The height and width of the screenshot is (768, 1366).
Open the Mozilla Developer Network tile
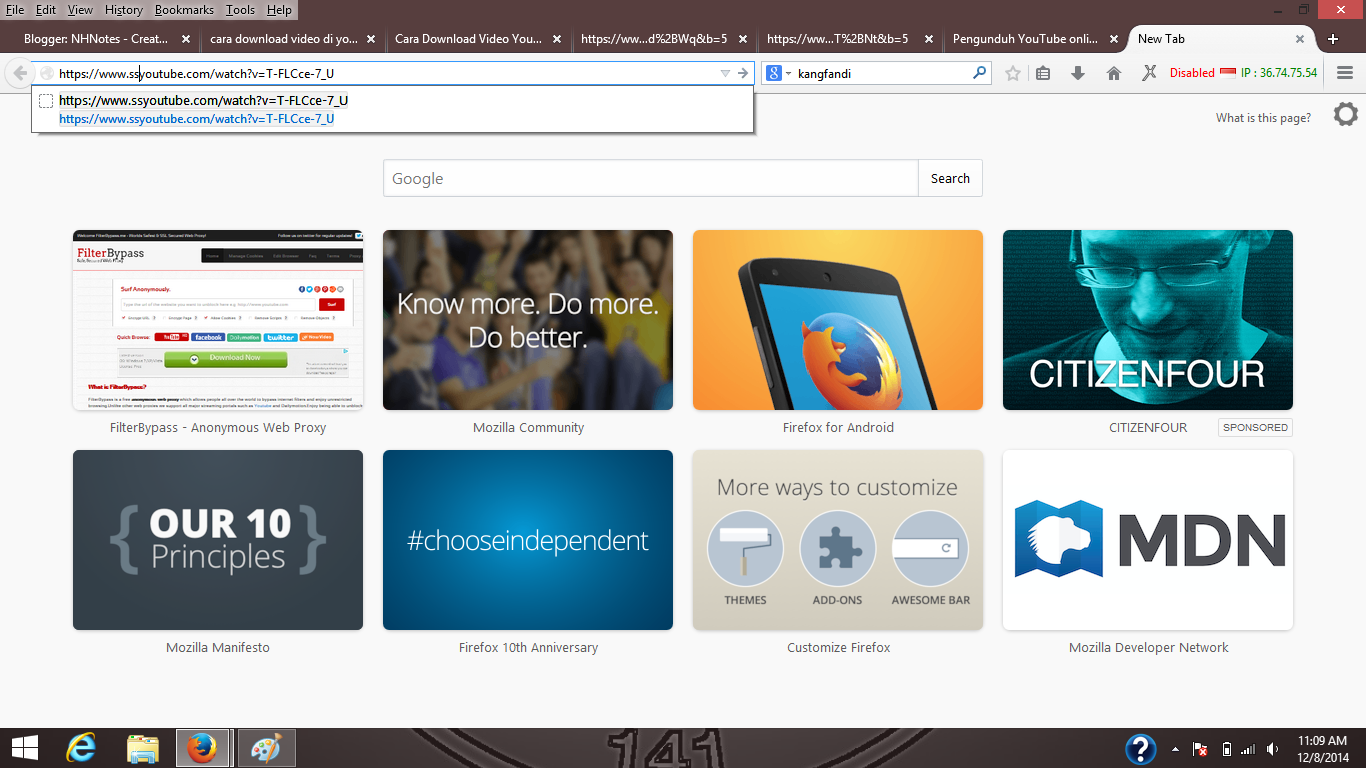[1148, 540]
